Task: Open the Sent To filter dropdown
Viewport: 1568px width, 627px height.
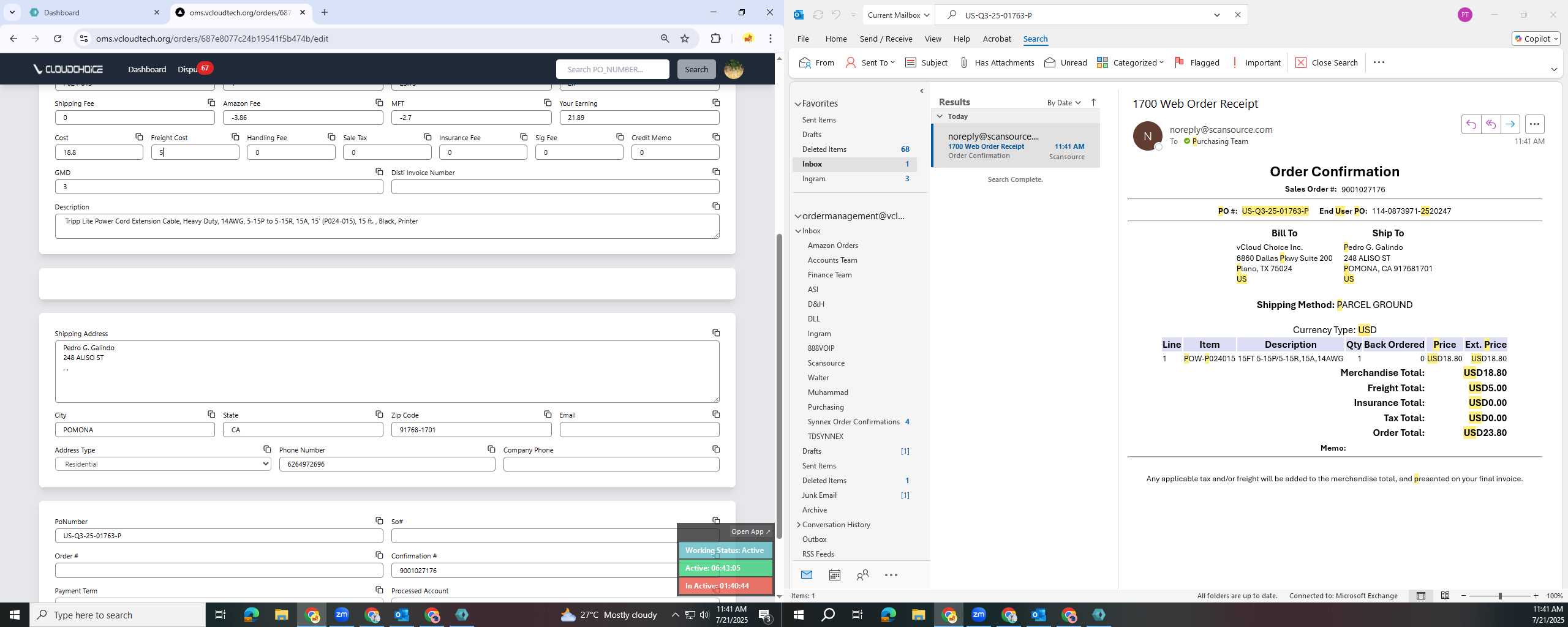Action: pyautogui.click(x=870, y=62)
